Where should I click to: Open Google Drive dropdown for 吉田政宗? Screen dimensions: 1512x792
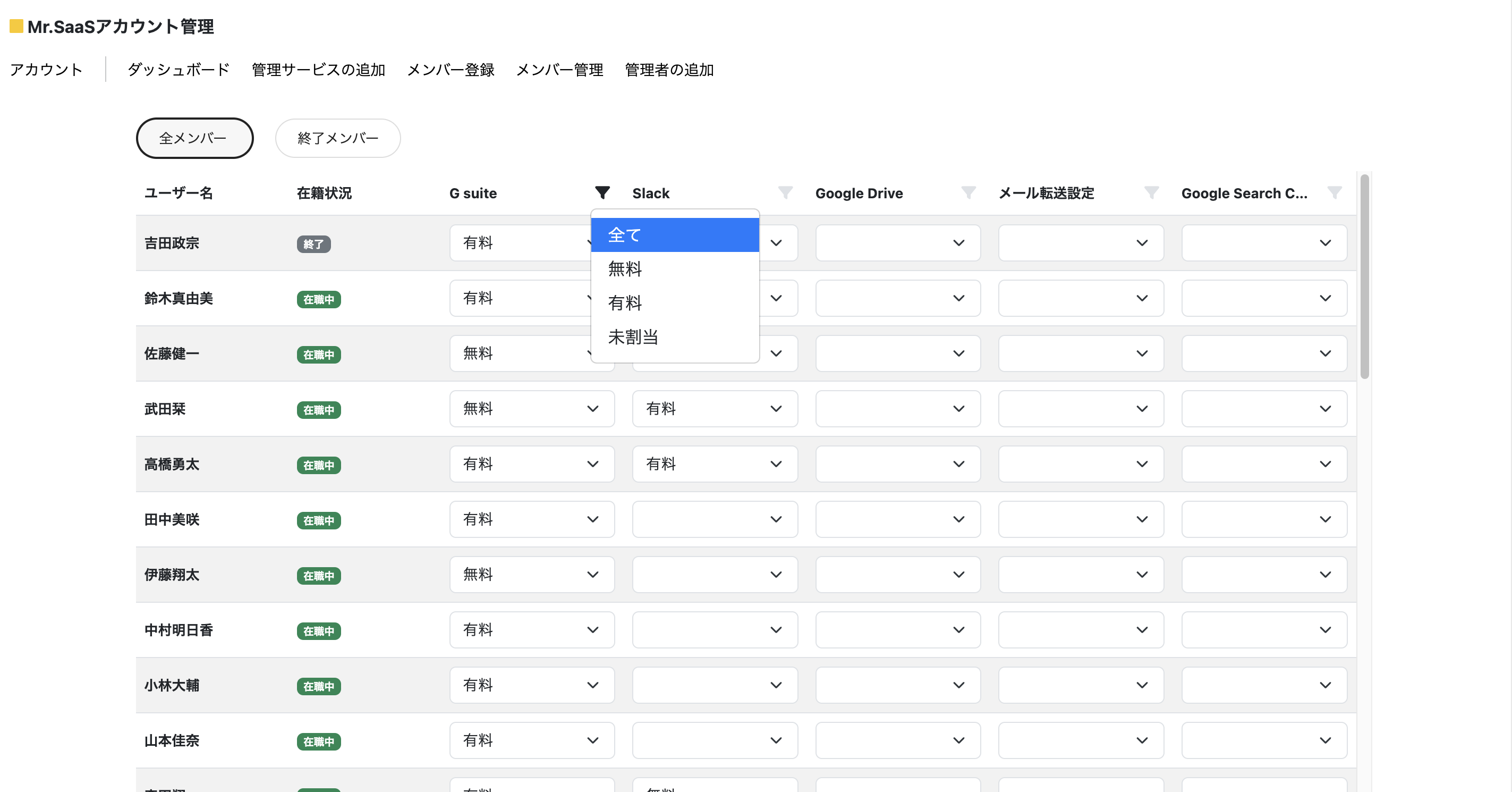[898, 242]
